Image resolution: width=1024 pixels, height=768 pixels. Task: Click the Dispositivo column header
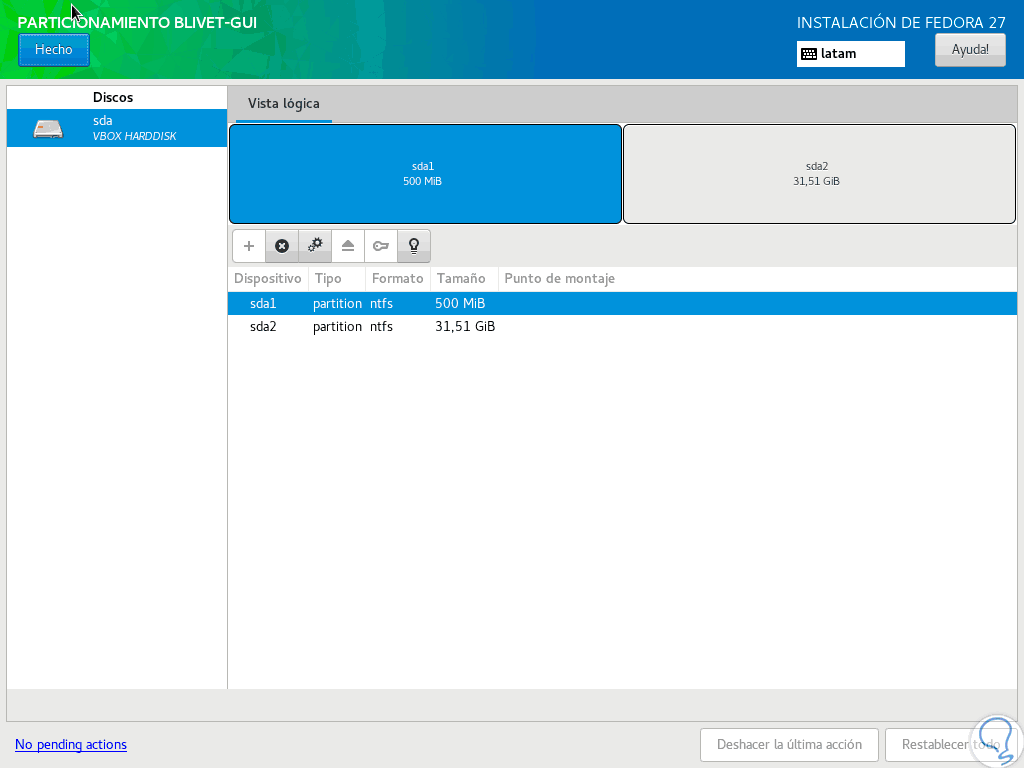click(268, 279)
